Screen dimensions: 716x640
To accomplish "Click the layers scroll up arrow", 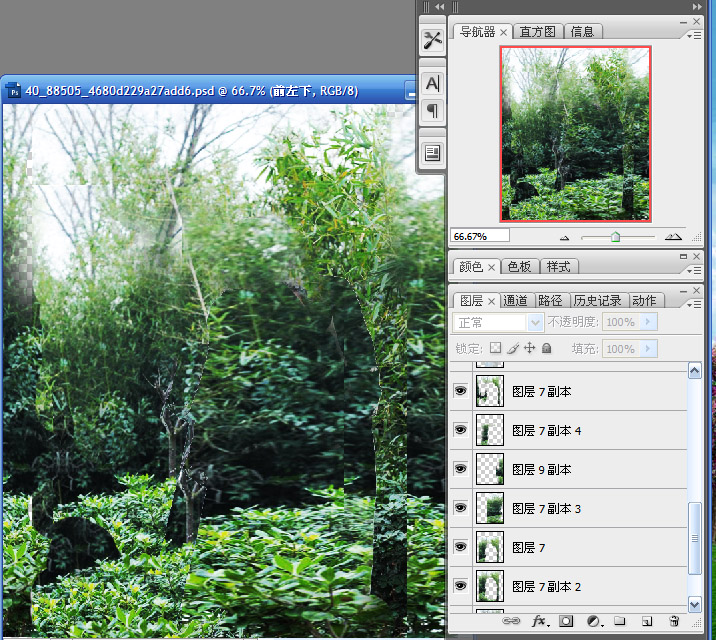I will point(695,371).
